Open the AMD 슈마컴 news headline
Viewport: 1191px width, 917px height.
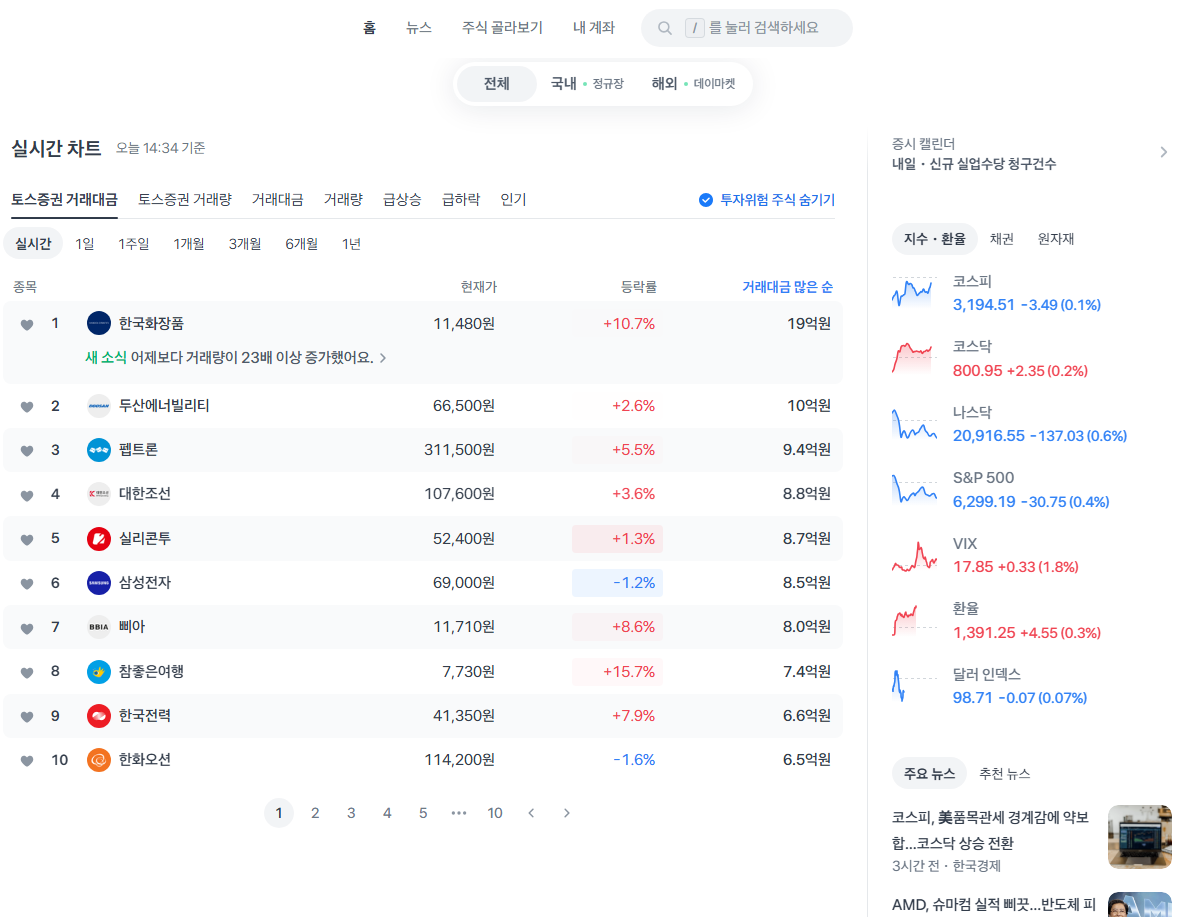click(994, 905)
